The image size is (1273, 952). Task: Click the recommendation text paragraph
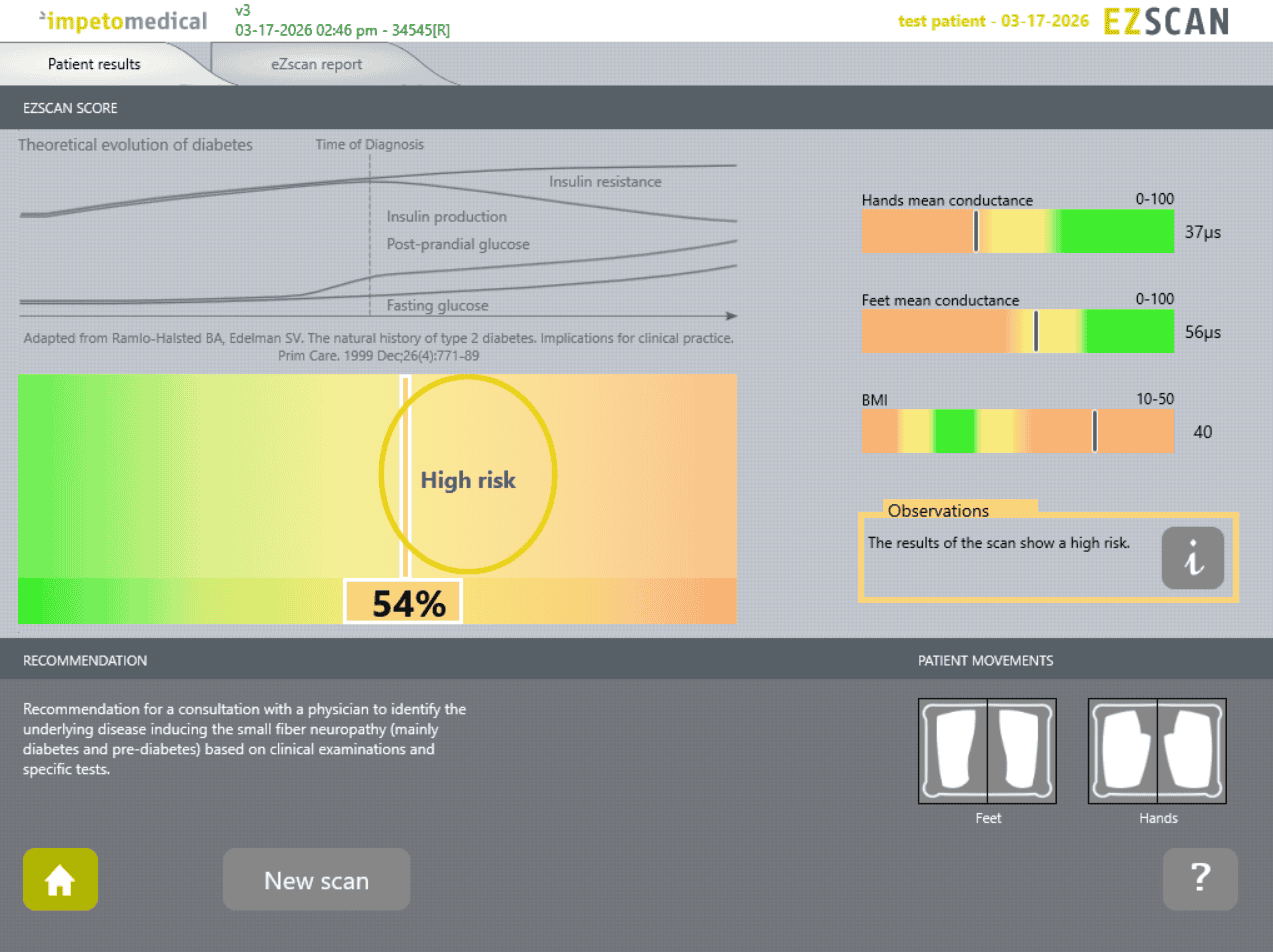coord(244,740)
